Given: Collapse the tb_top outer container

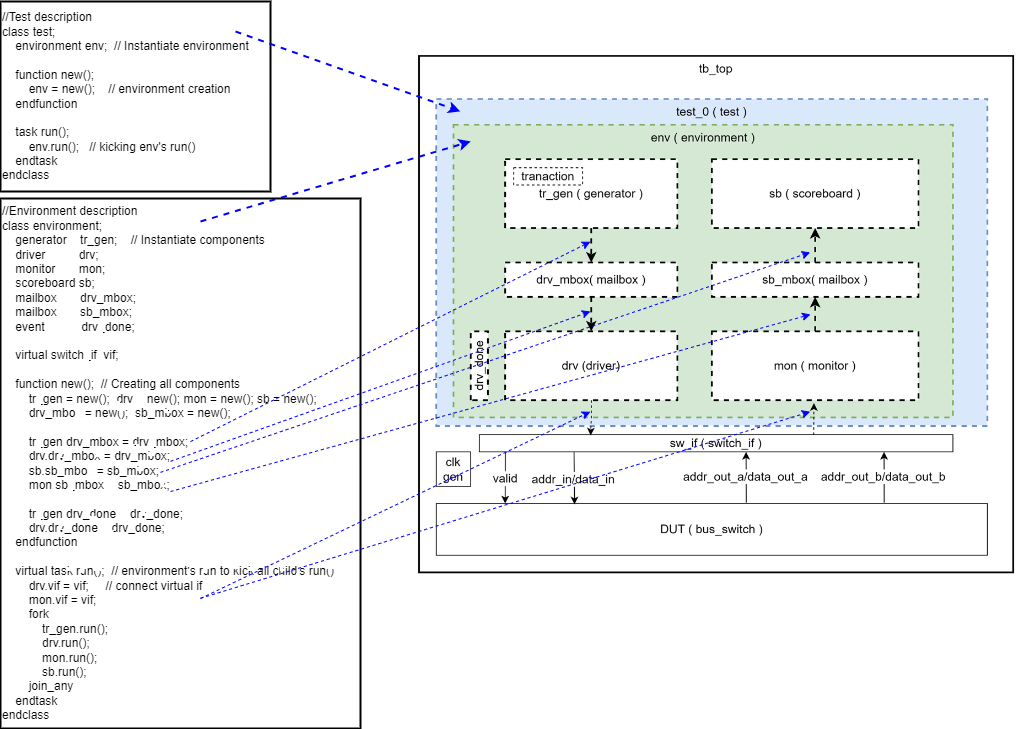Looking at the screenshot, I should pos(716,69).
